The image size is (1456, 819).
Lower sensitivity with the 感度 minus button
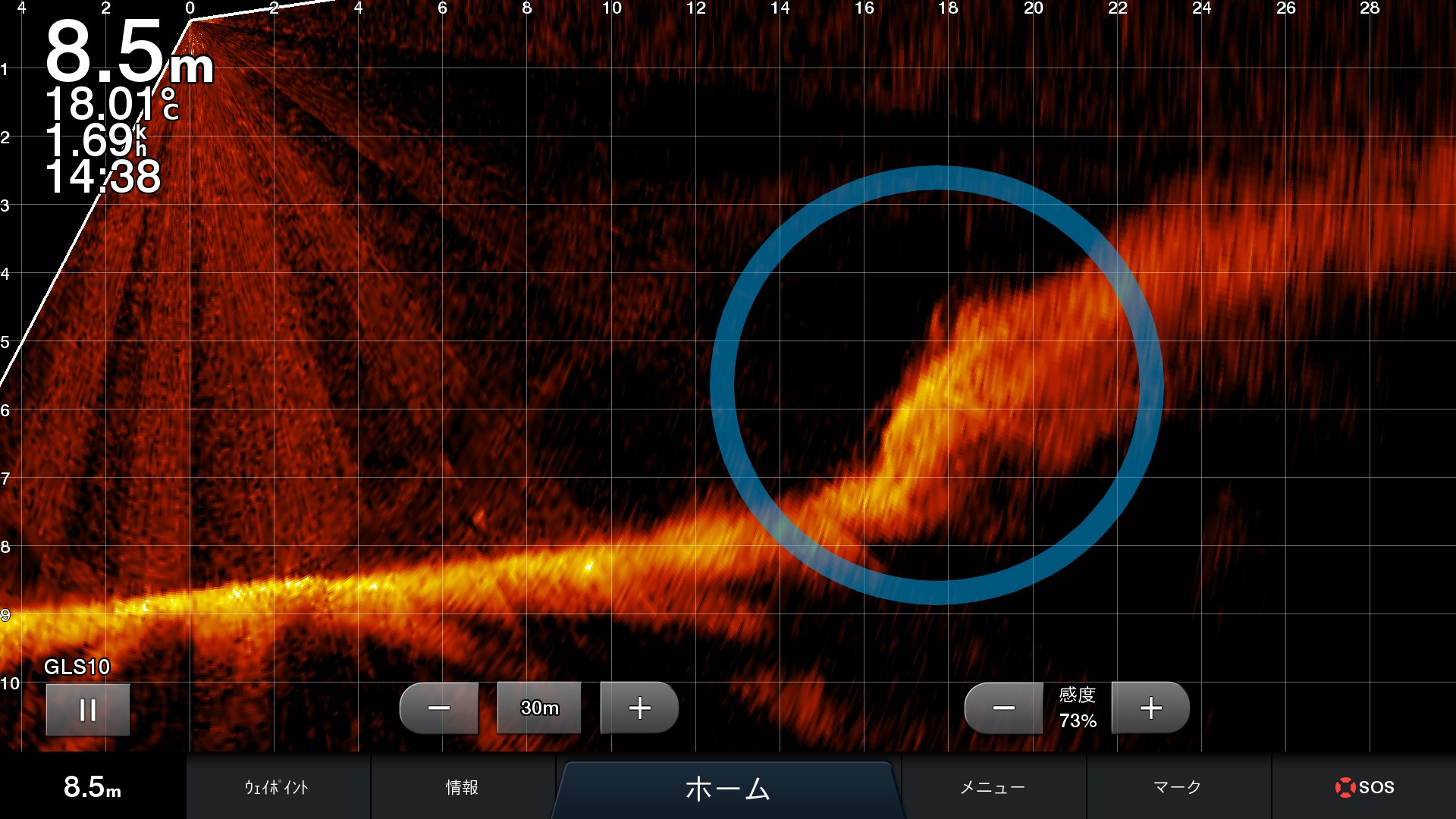click(x=1003, y=708)
